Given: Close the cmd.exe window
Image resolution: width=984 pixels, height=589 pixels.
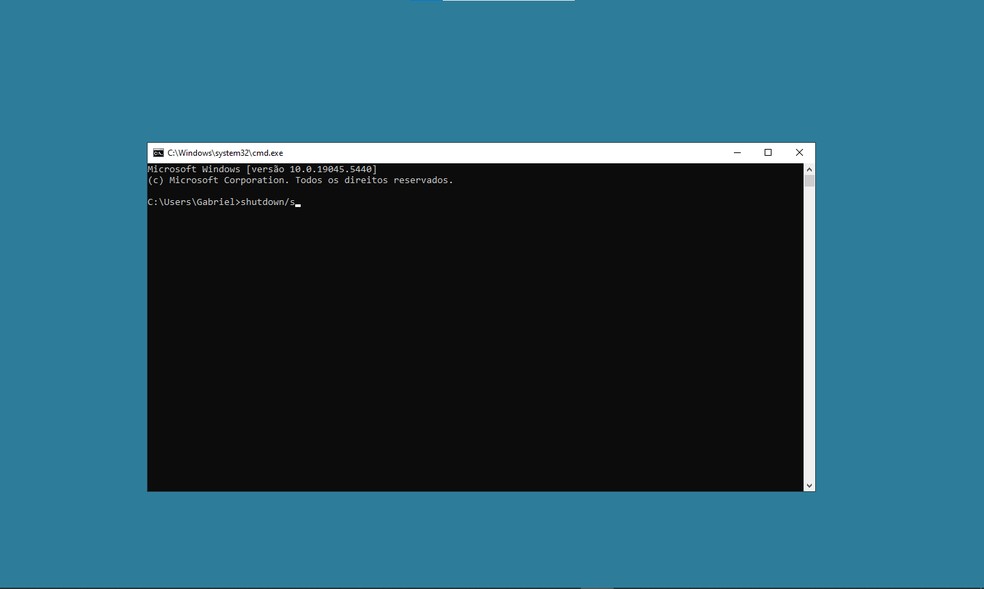Looking at the screenshot, I should coord(799,152).
